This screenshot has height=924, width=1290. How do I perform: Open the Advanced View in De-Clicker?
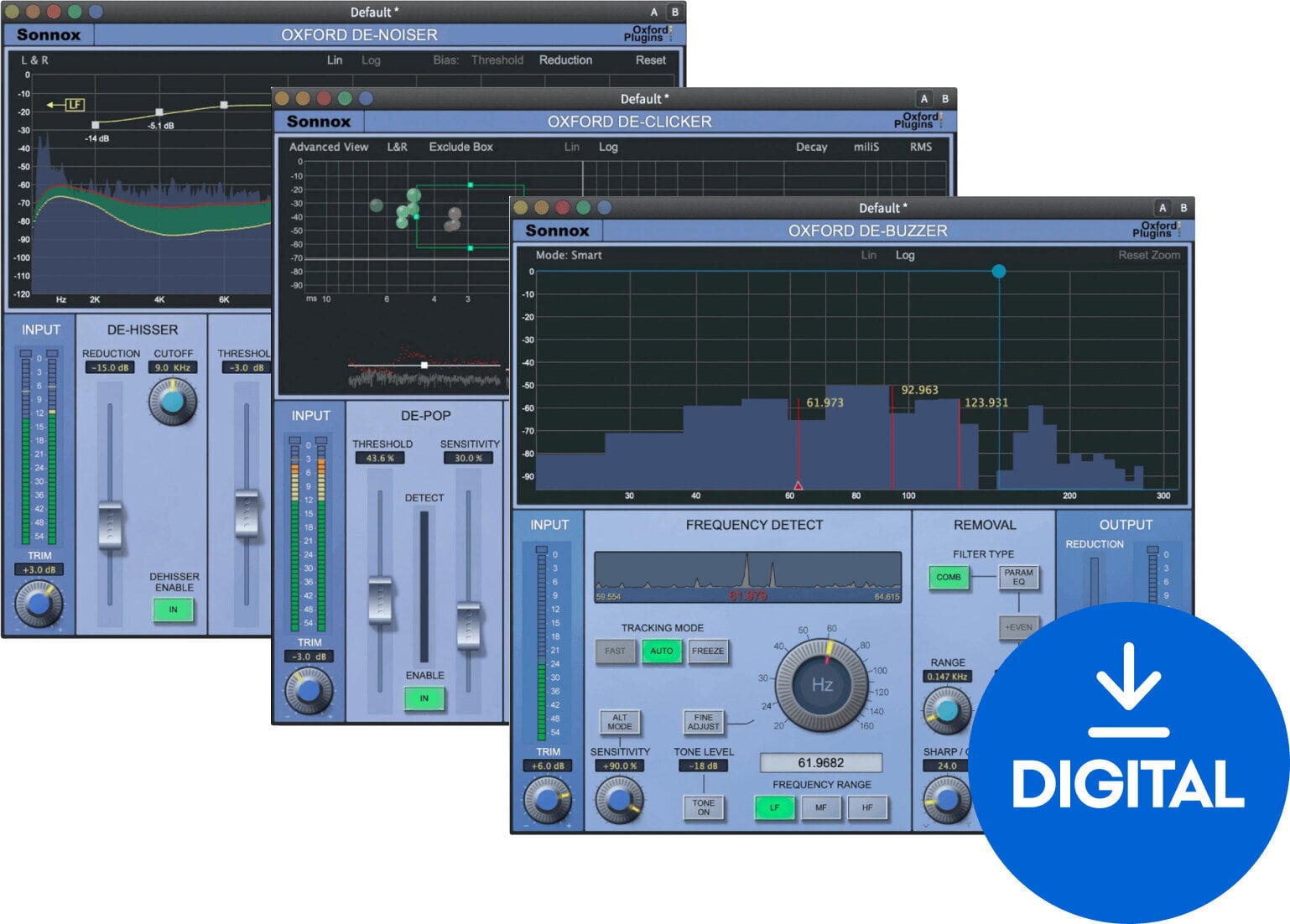(328, 147)
